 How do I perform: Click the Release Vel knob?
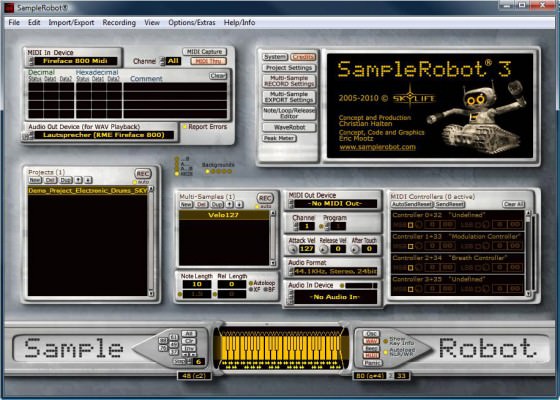(324, 249)
